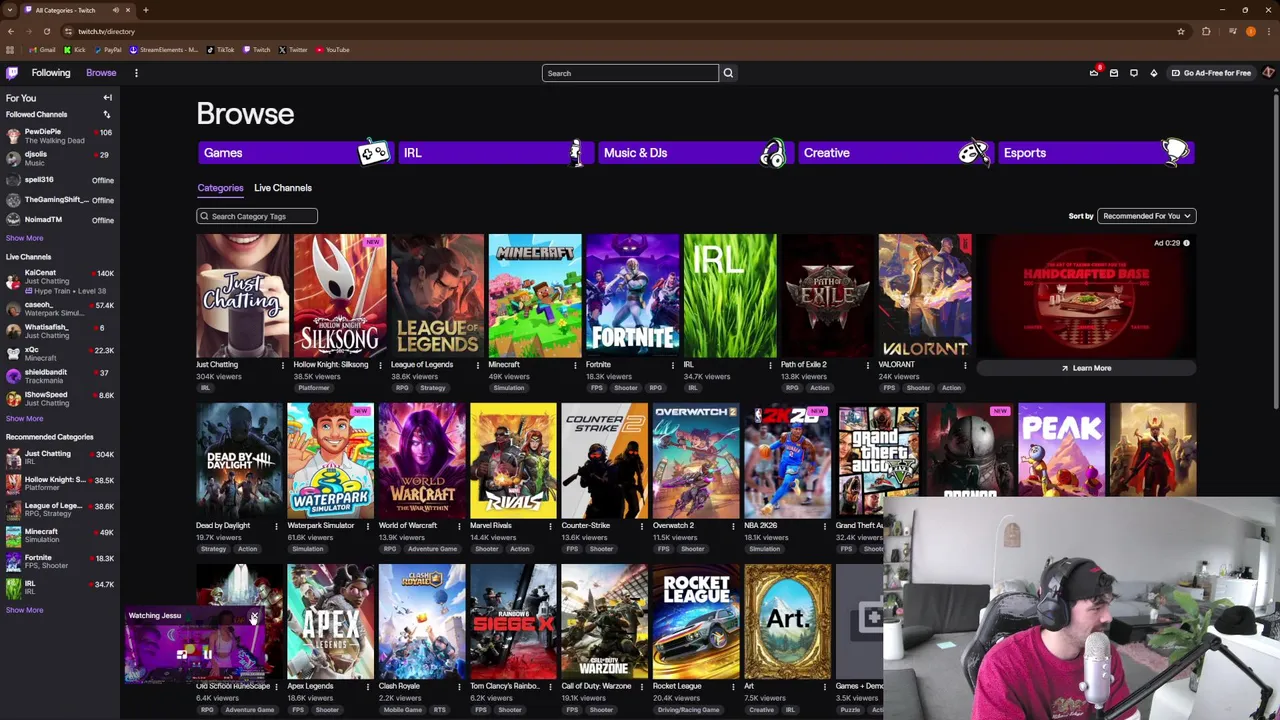The height and width of the screenshot is (720, 1280).
Task: Open KaiCenat live channel
Action: click(x=60, y=281)
